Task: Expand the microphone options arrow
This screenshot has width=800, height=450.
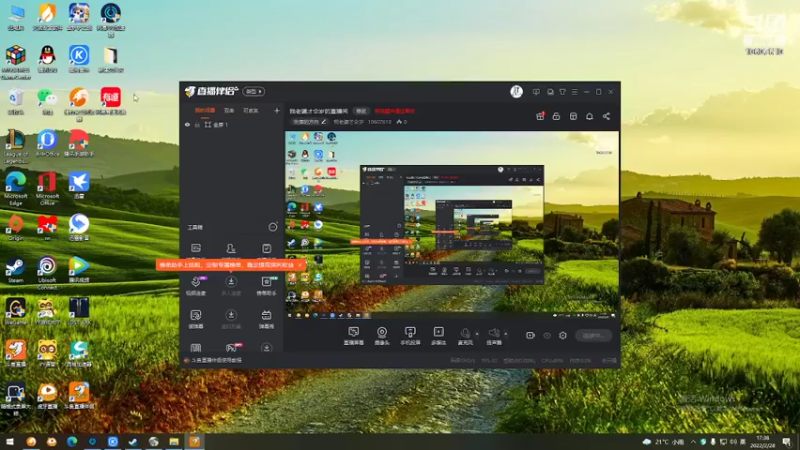Action: [477, 334]
